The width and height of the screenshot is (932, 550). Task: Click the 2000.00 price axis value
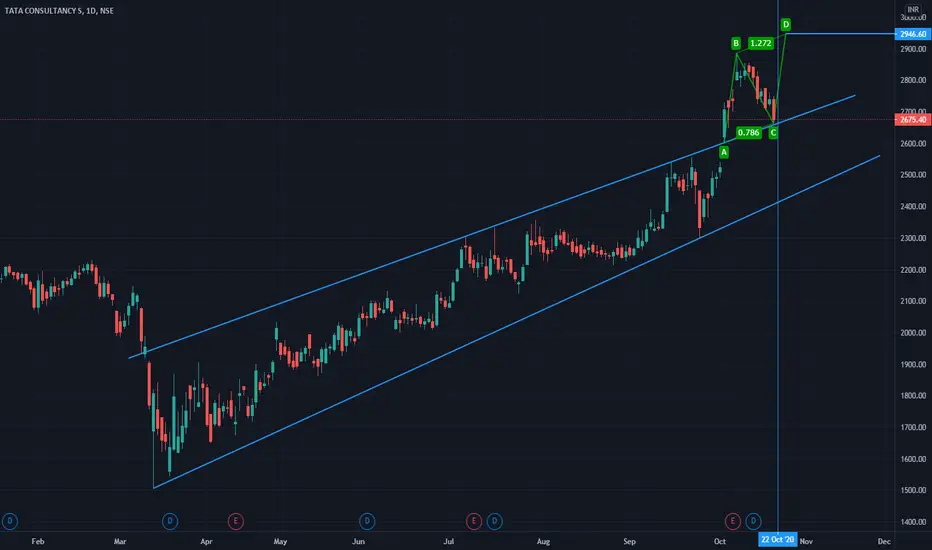pyautogui.click(x=914, y=333)
